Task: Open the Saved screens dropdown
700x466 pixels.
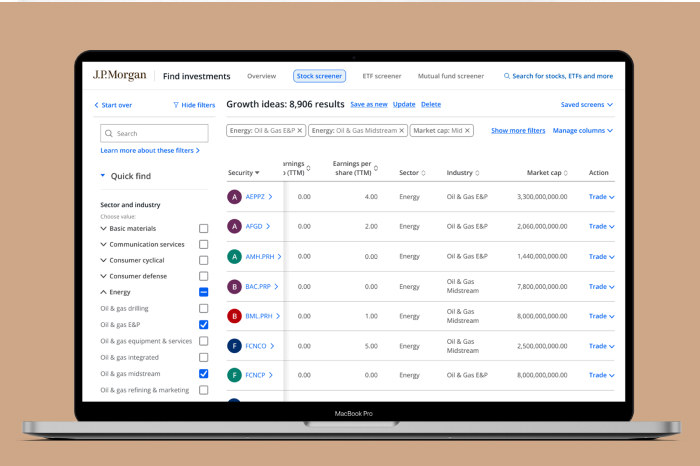Action: point(587,104)
